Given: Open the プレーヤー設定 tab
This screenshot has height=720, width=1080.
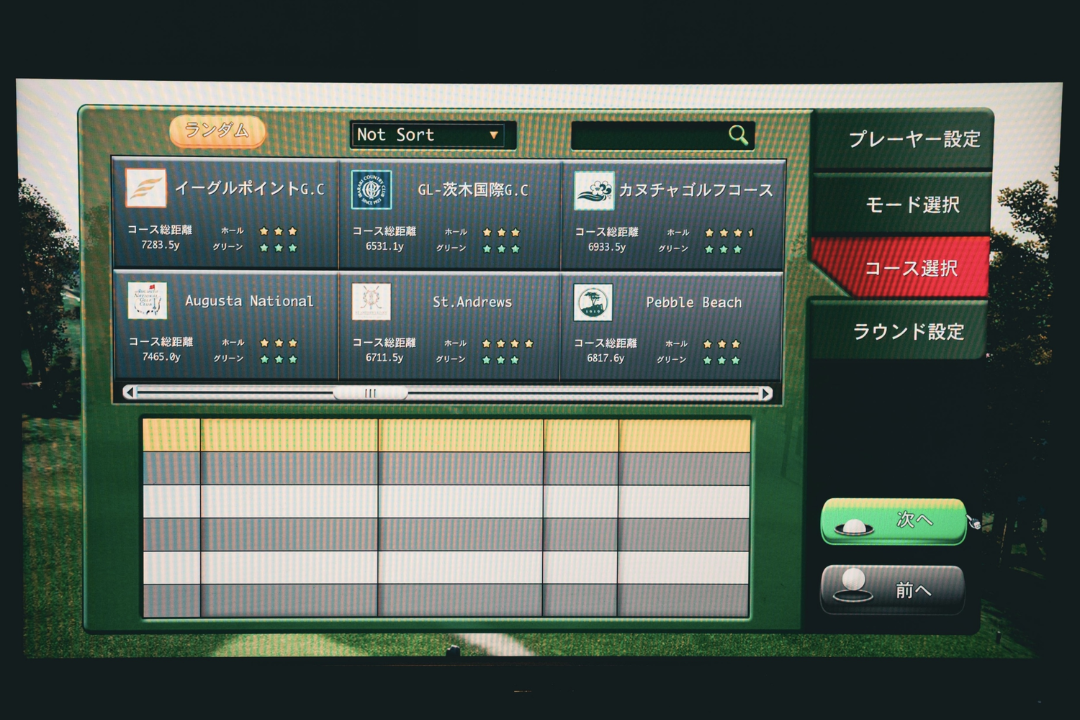Looking at the screenshot, I should coord(903,139).
